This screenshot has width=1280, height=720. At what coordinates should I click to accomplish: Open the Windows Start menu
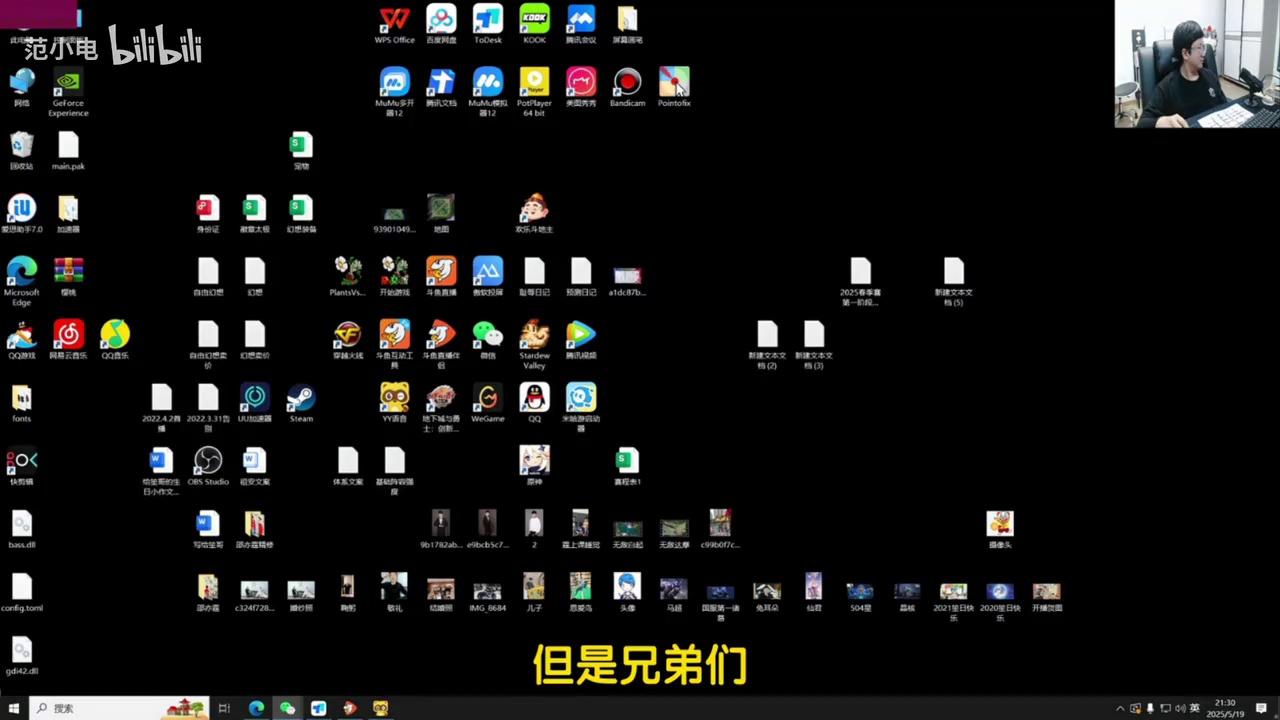pos(14,708)
